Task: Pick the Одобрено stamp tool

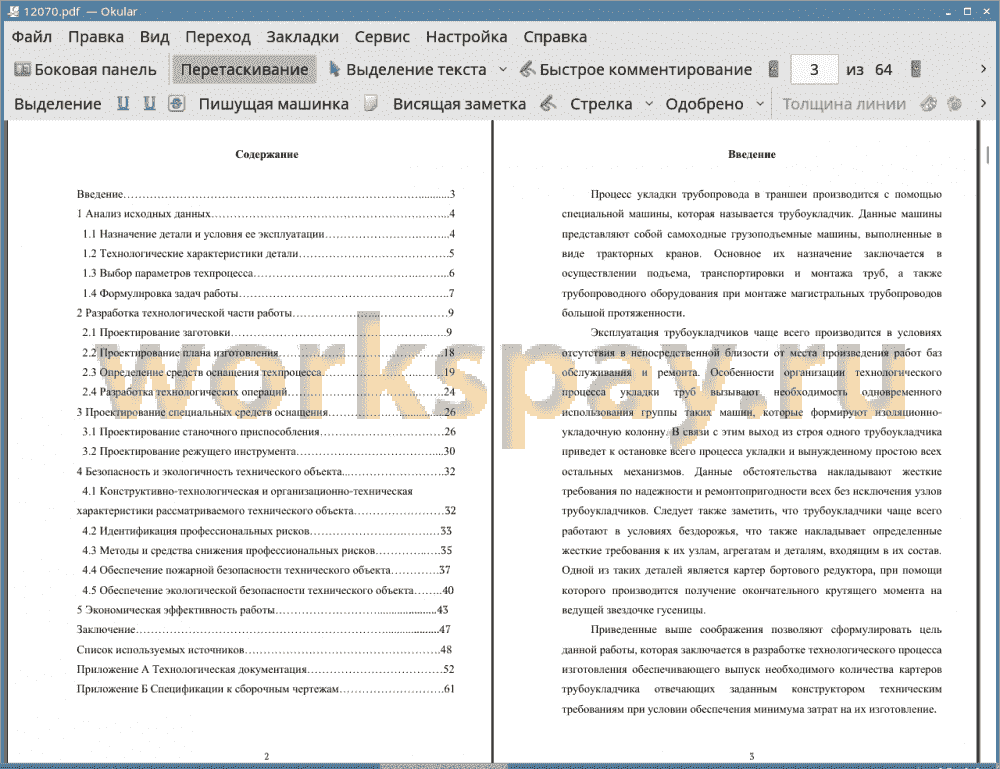Action: coord(704,104)
